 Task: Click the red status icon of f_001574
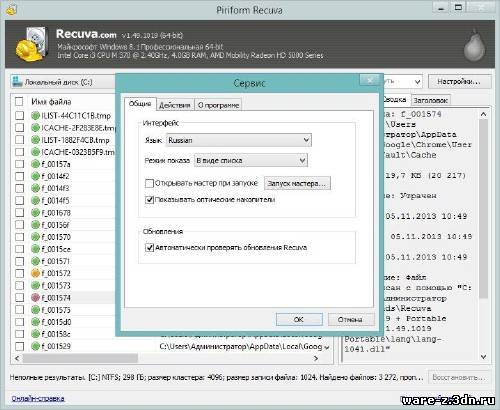(x=35, y=297)
